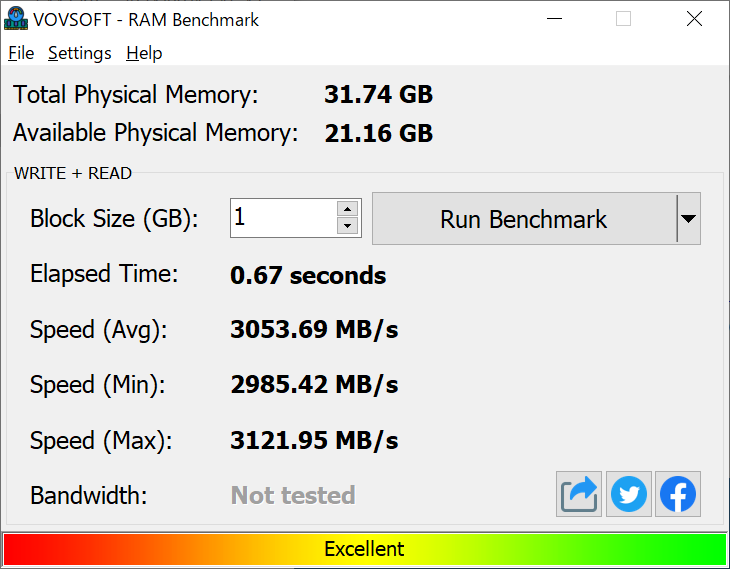The width and height of the screenshot is (730, 569).
Task: Click the Not tested bandwidth value
Action: click(x=293, y=495)
